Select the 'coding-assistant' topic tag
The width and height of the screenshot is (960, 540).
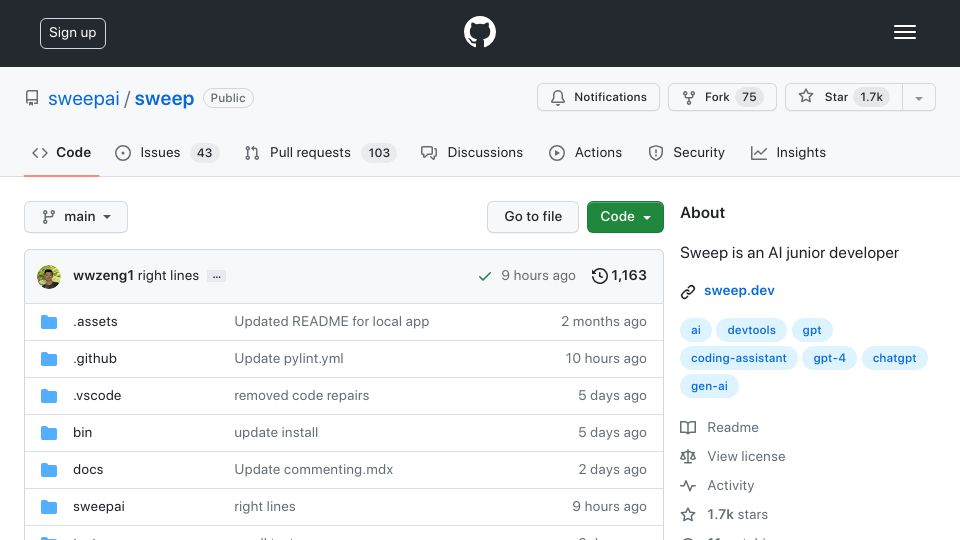(738, 358)
